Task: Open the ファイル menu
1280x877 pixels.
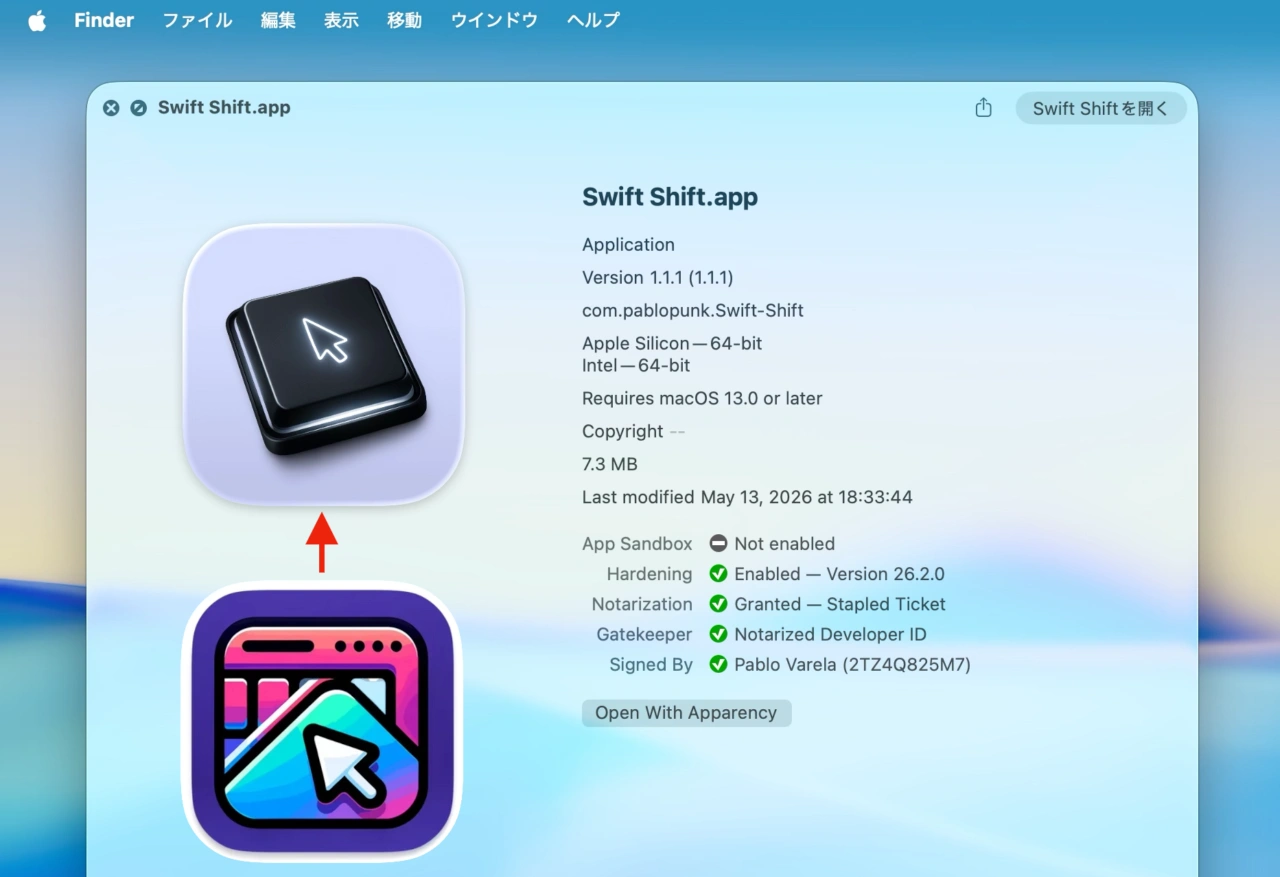Action: tap(197, 20)
